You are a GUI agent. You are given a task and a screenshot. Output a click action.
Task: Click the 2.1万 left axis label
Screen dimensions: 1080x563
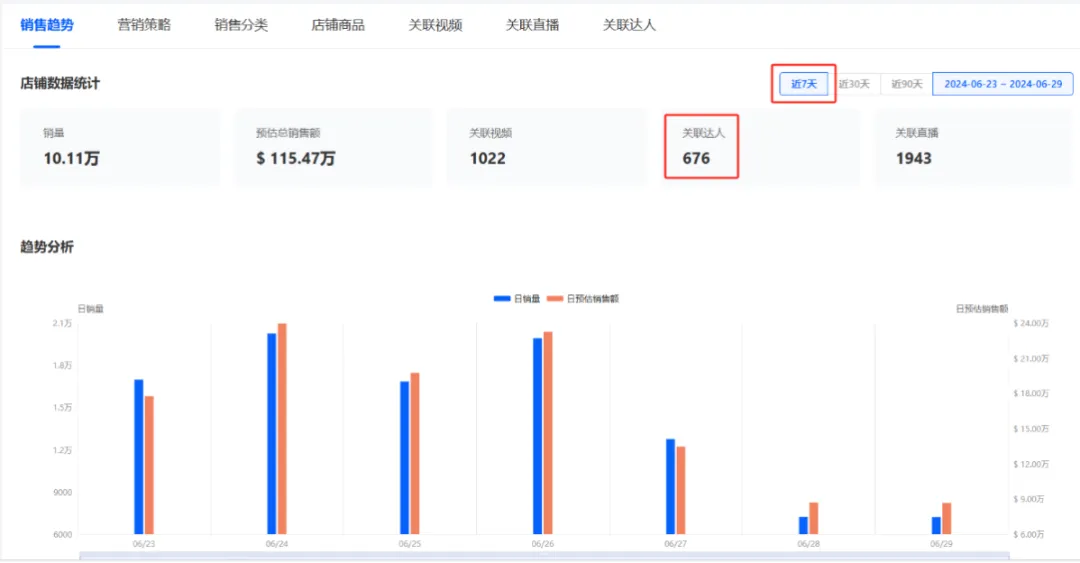pos(63,323)
